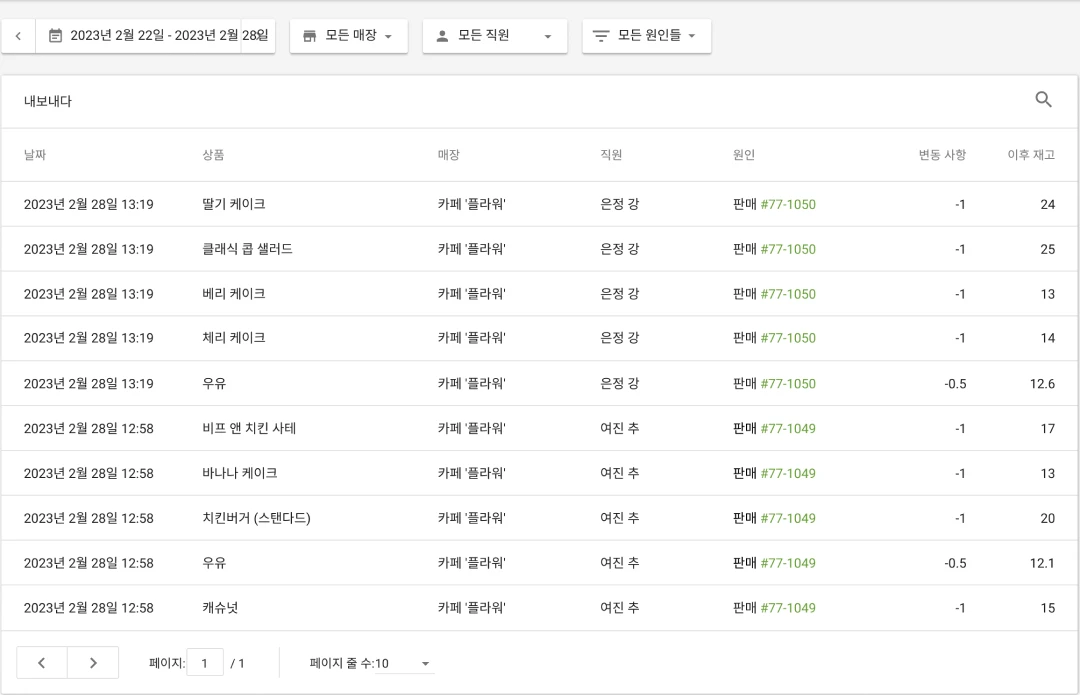This screenshot has height=695, width=1080.
Task: Sort by the 상품 column header
Action: click(x=213, y=155)
